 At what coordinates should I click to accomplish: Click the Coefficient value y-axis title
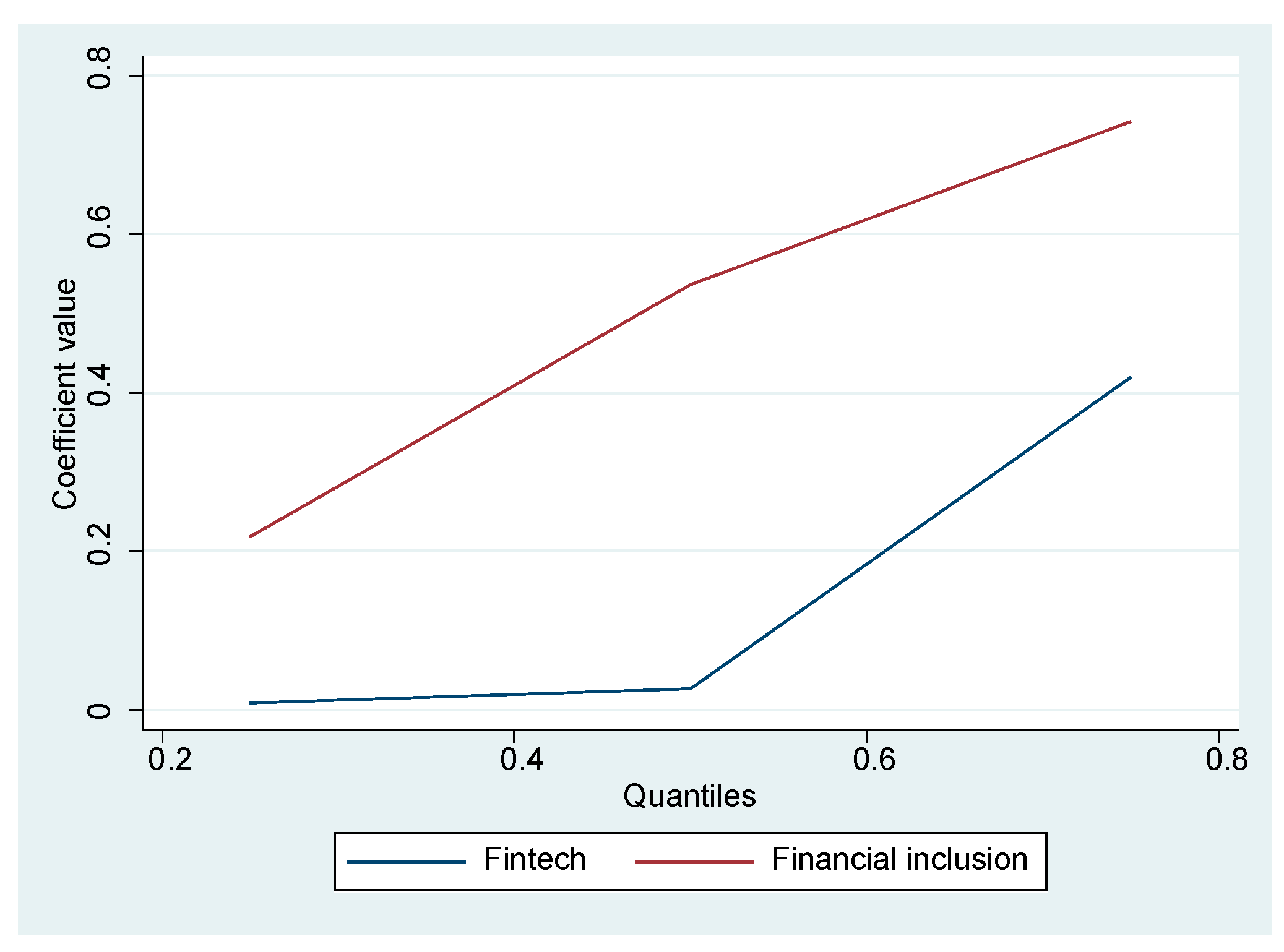click(x=64, y=394)
